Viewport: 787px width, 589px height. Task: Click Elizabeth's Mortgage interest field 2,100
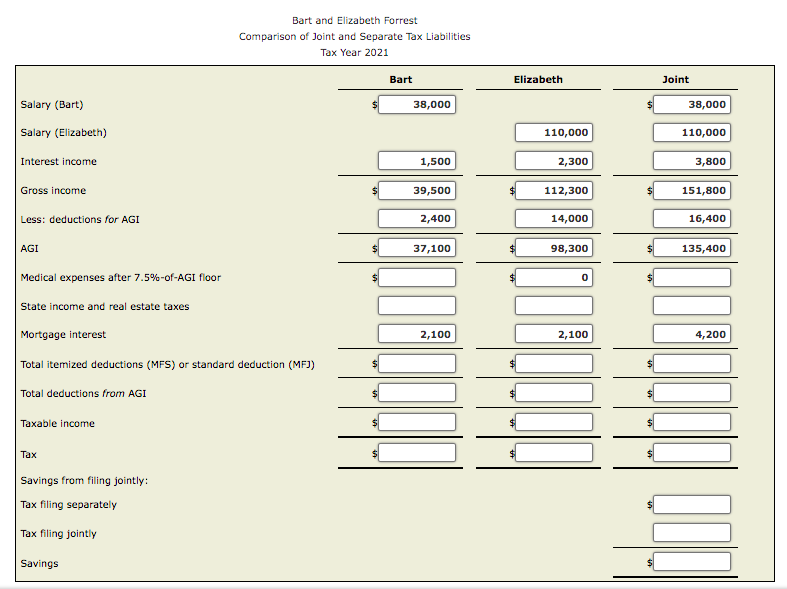554,334
